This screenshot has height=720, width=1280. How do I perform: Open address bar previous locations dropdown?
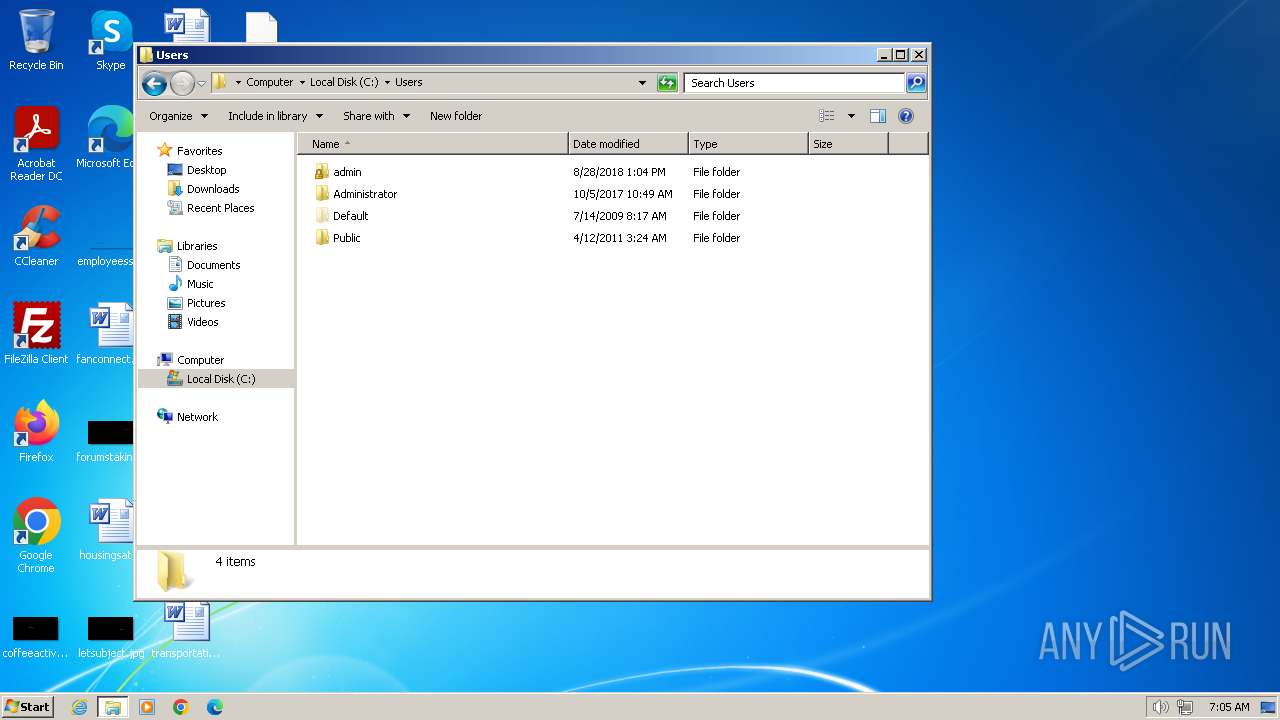click(x=642, y=83)
